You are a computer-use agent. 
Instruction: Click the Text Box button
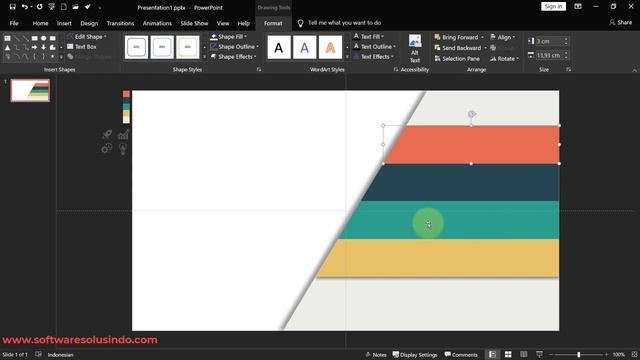click(82, 47)
